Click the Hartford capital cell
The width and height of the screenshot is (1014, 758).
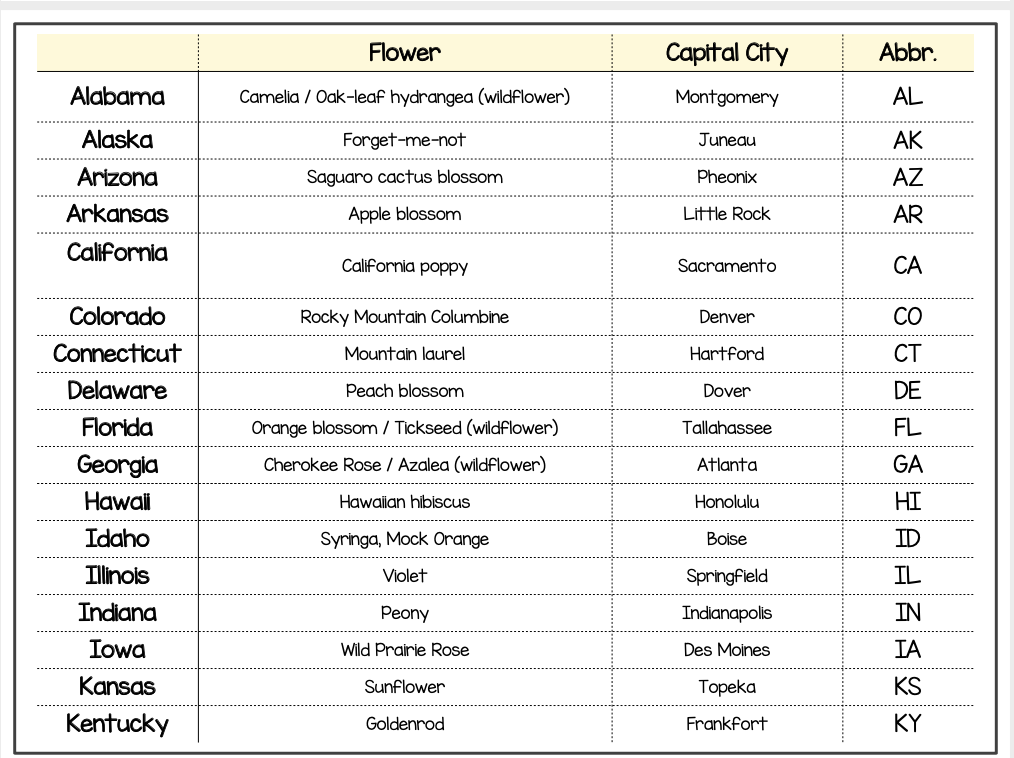(727, 354)
